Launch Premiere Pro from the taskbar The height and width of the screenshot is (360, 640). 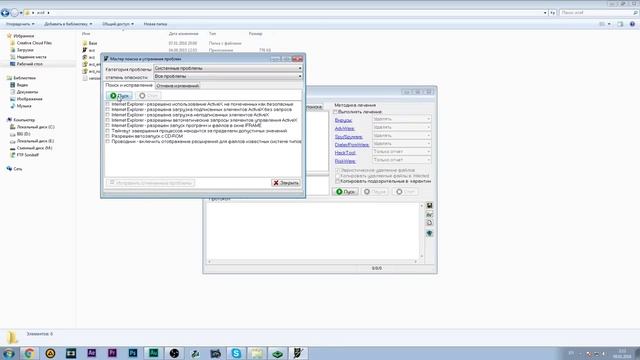(x=112, y=353)
